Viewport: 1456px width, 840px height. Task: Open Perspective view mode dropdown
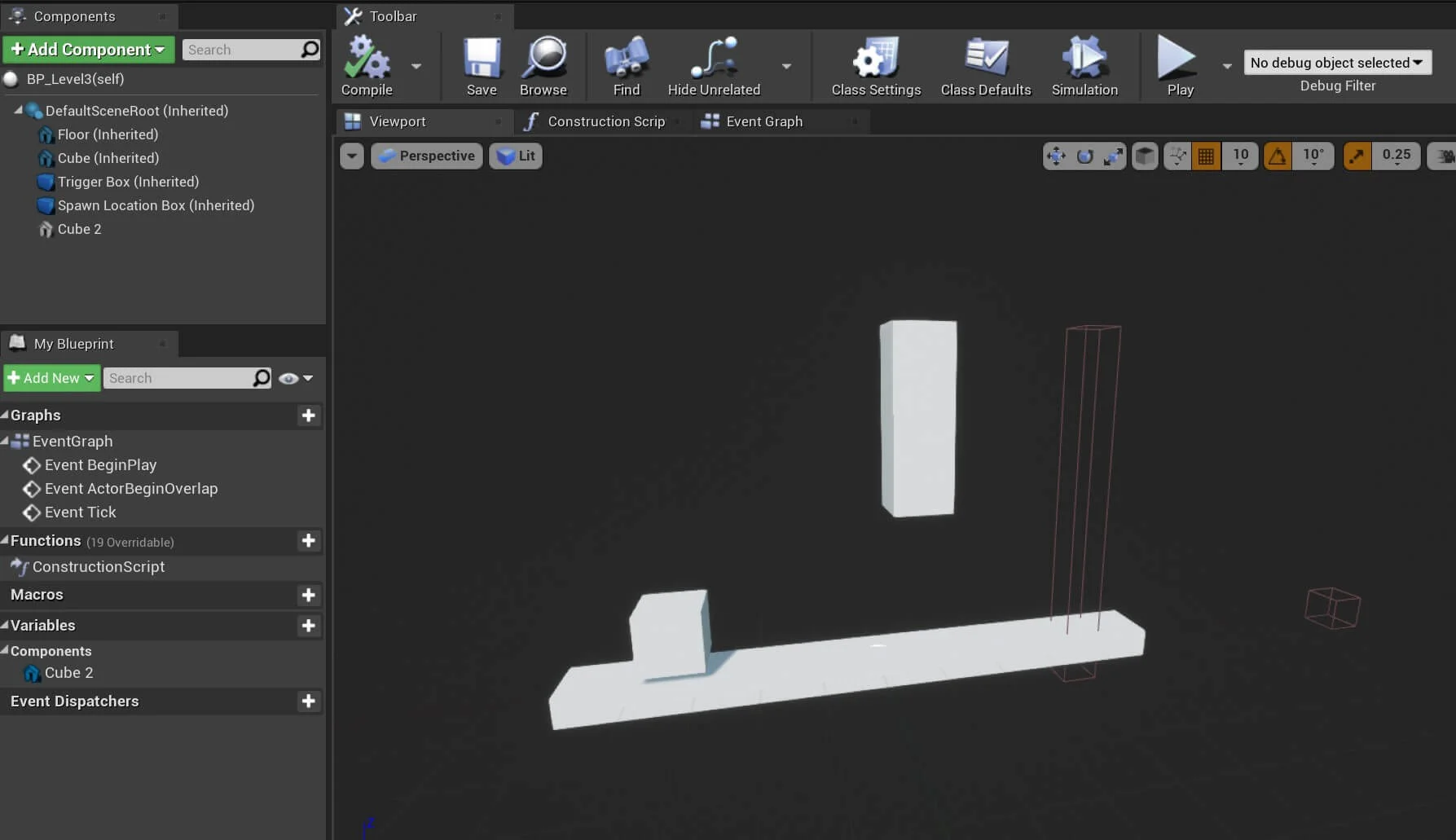[427, 156]
